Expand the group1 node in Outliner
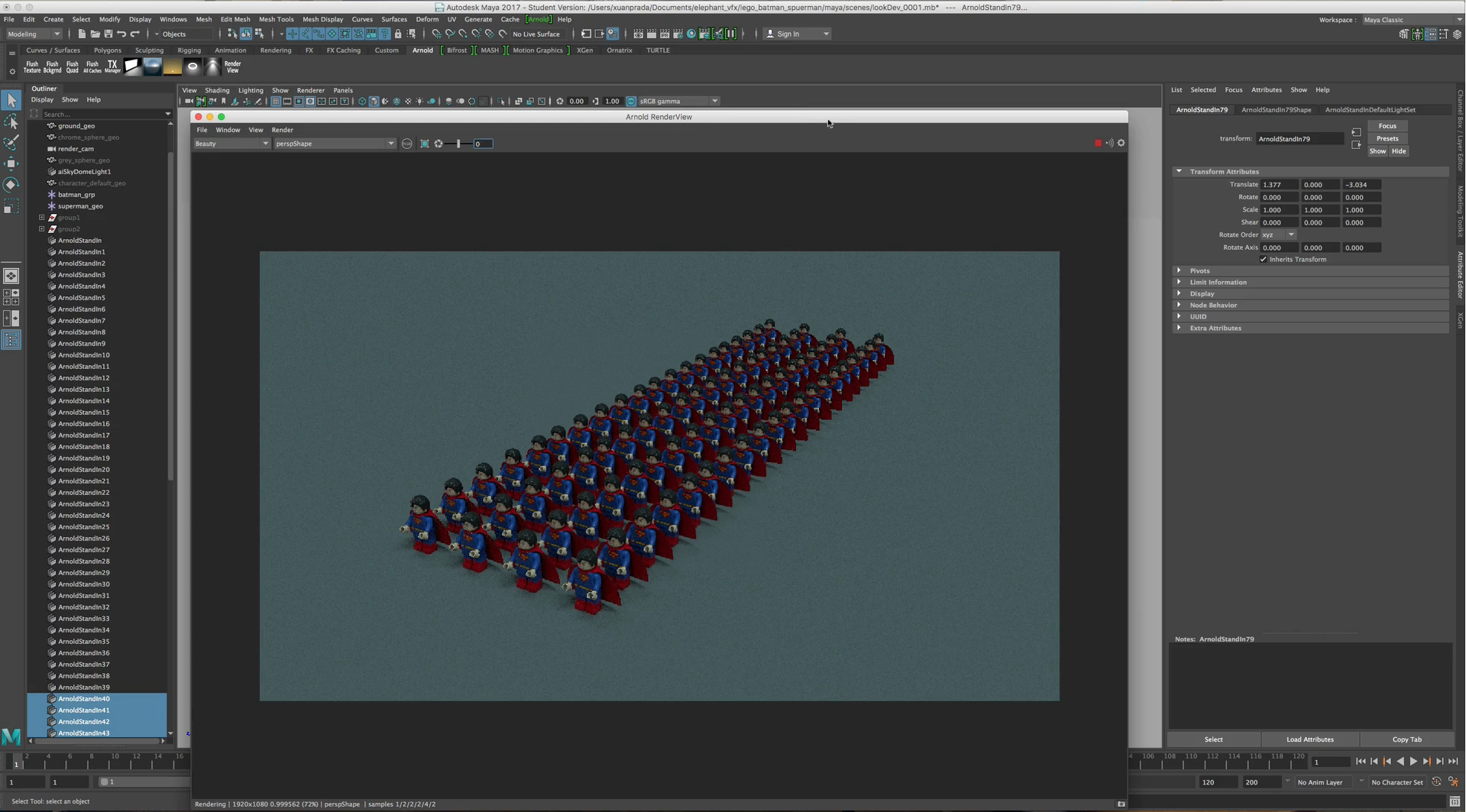1466x812 pixels. [42, 218]
